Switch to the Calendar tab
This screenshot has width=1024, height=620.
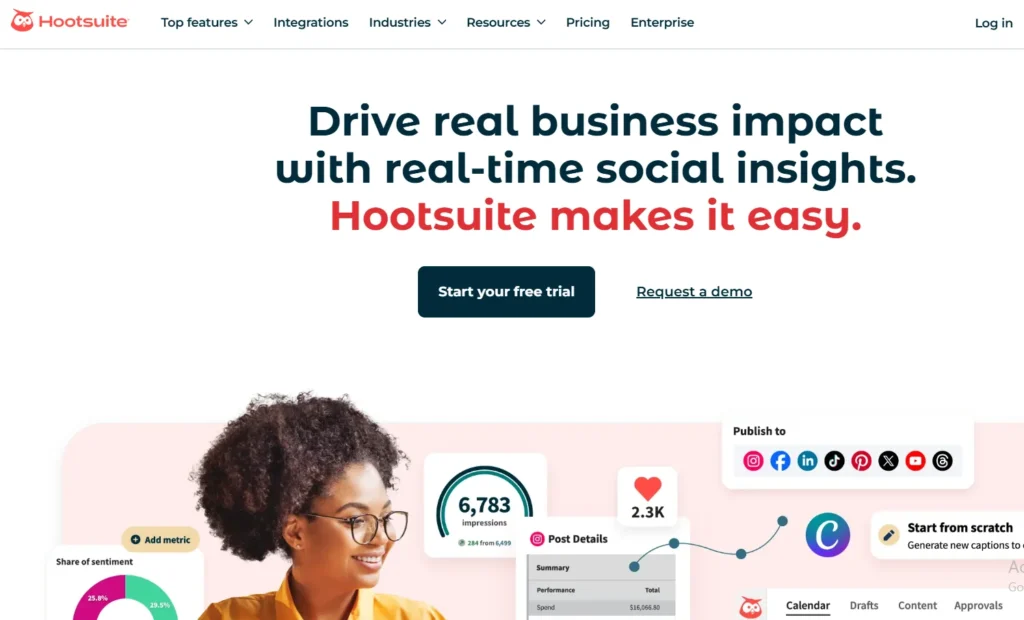(808, 606)
